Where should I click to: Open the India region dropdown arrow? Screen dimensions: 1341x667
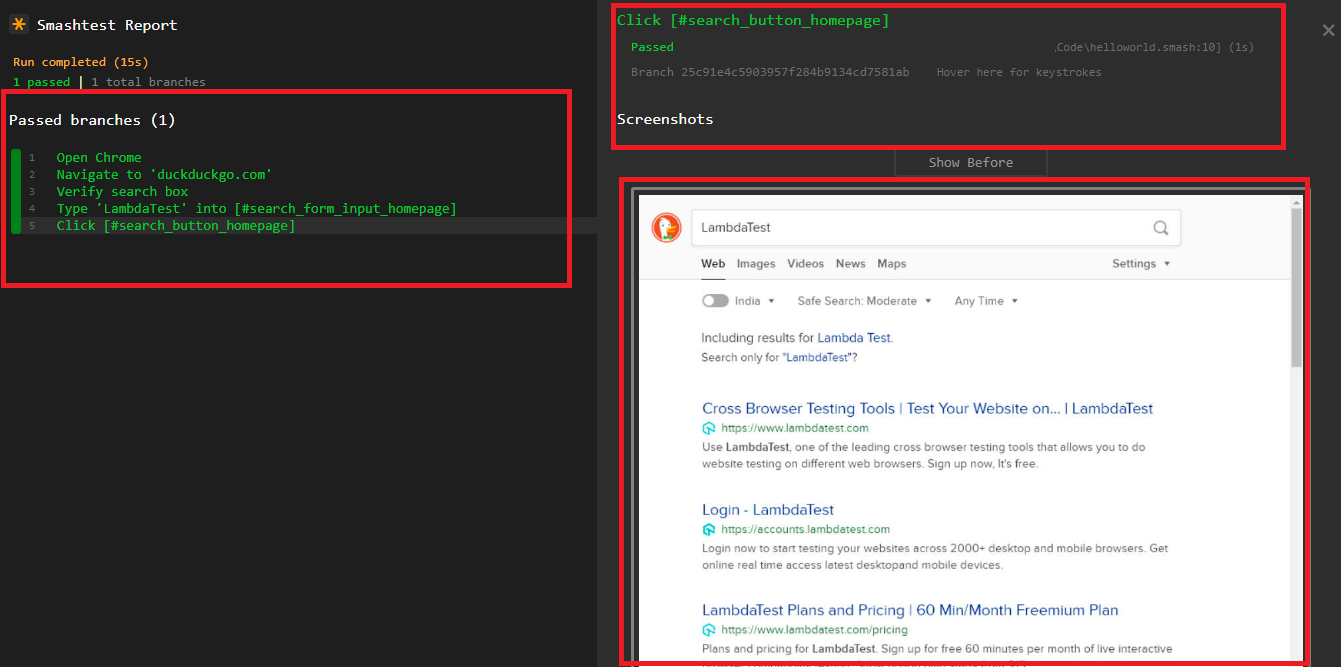[x=772, y=301]
